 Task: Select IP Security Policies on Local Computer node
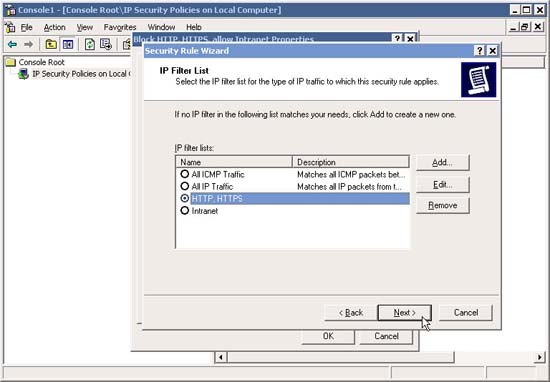81,74
